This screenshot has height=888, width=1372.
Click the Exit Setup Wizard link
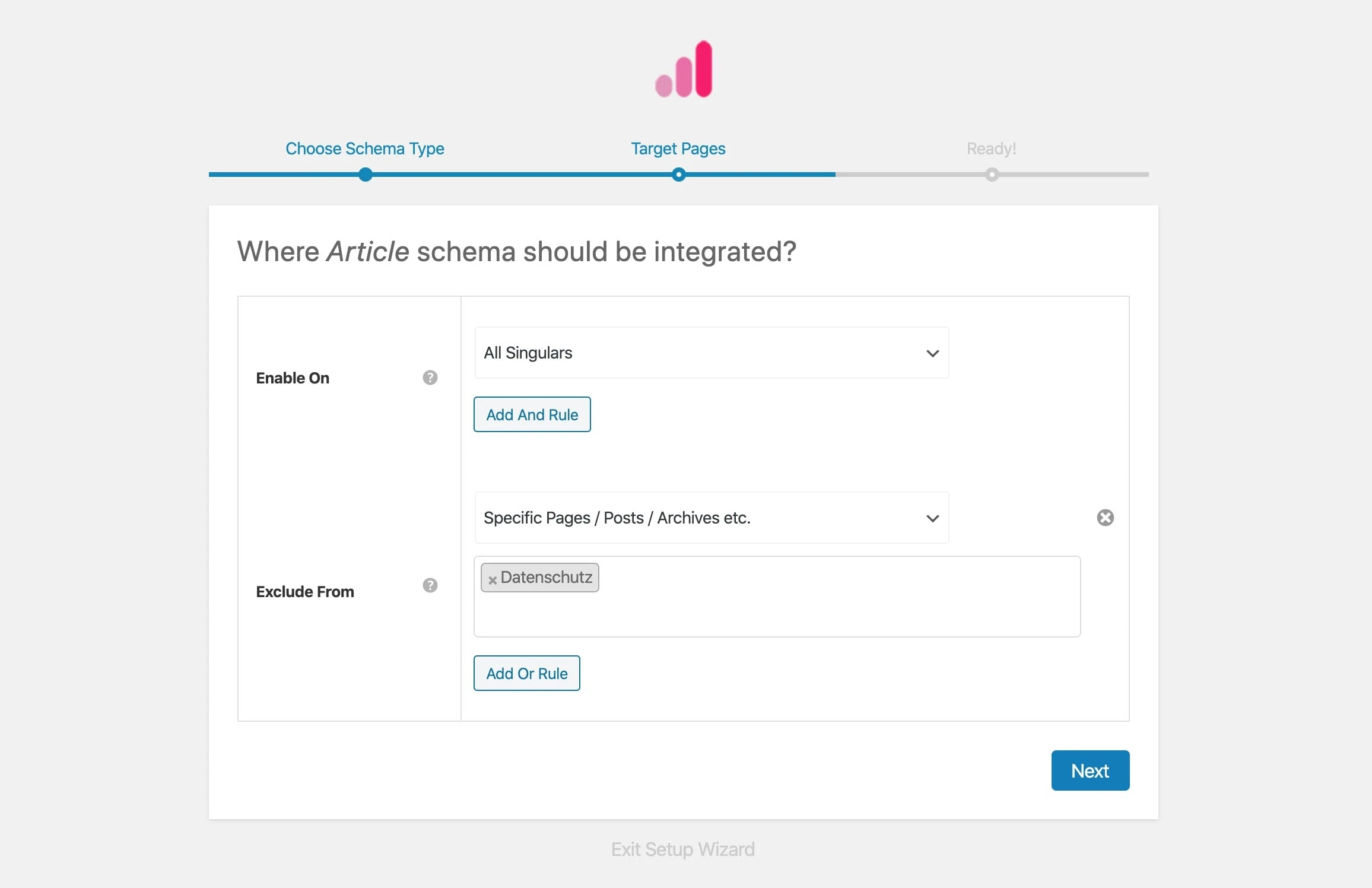click(682, 849)
